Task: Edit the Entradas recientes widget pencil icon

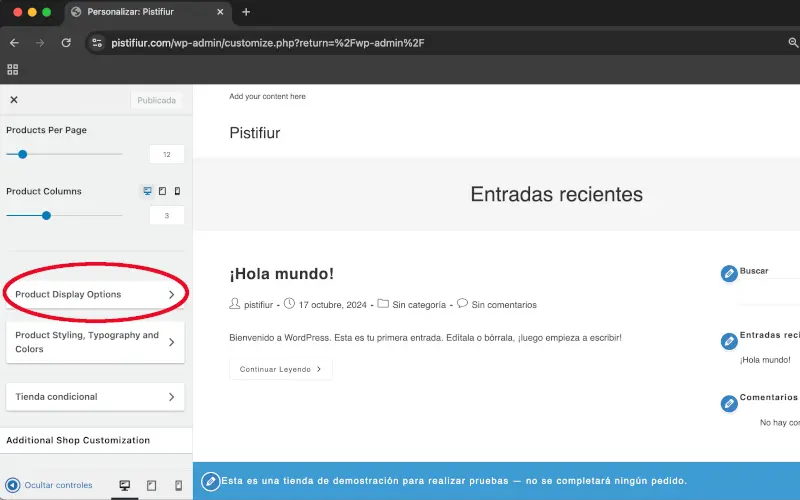Action: 729,341
